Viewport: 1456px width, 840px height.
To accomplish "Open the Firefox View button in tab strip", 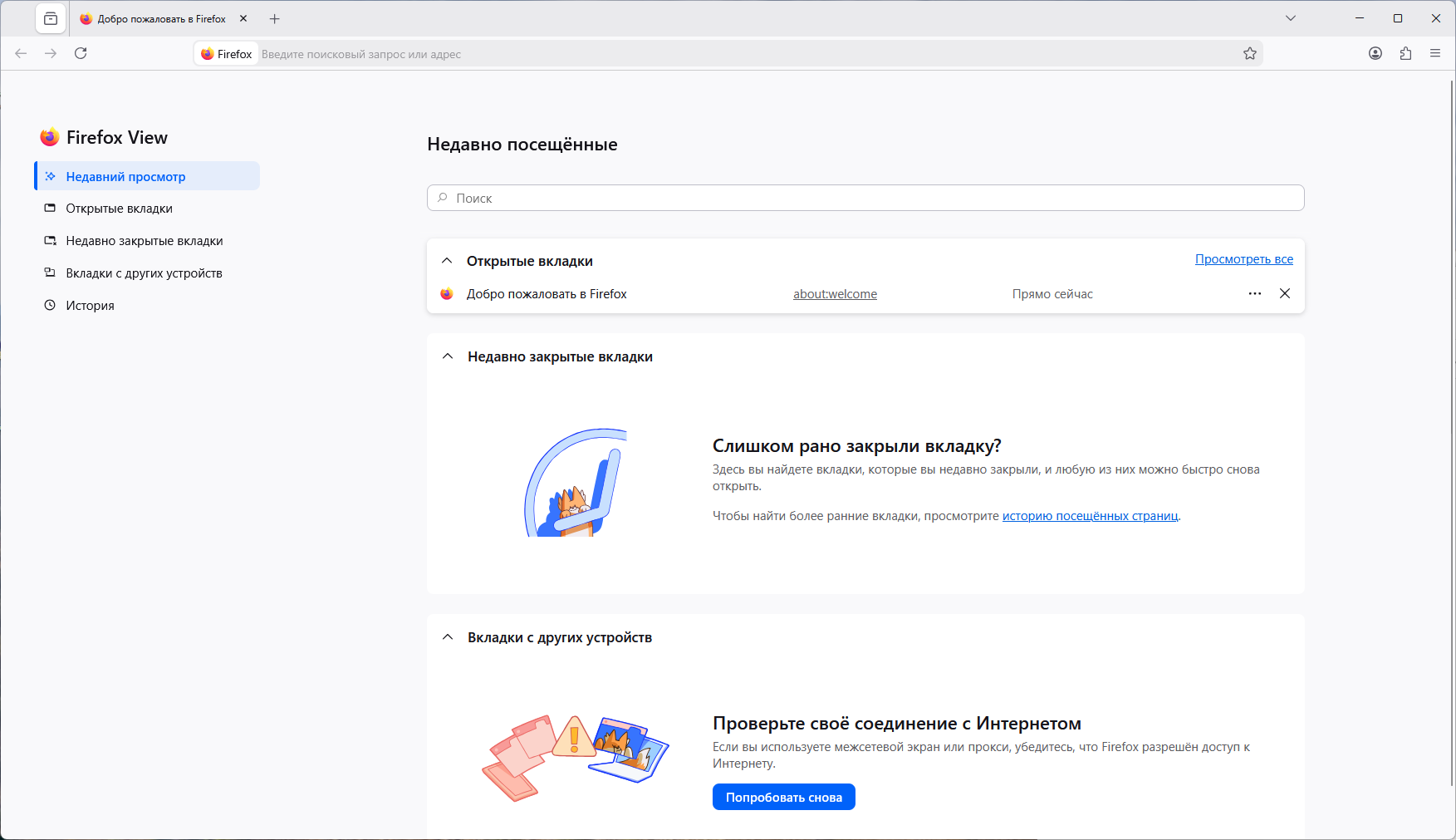I will tap(51, 18).
